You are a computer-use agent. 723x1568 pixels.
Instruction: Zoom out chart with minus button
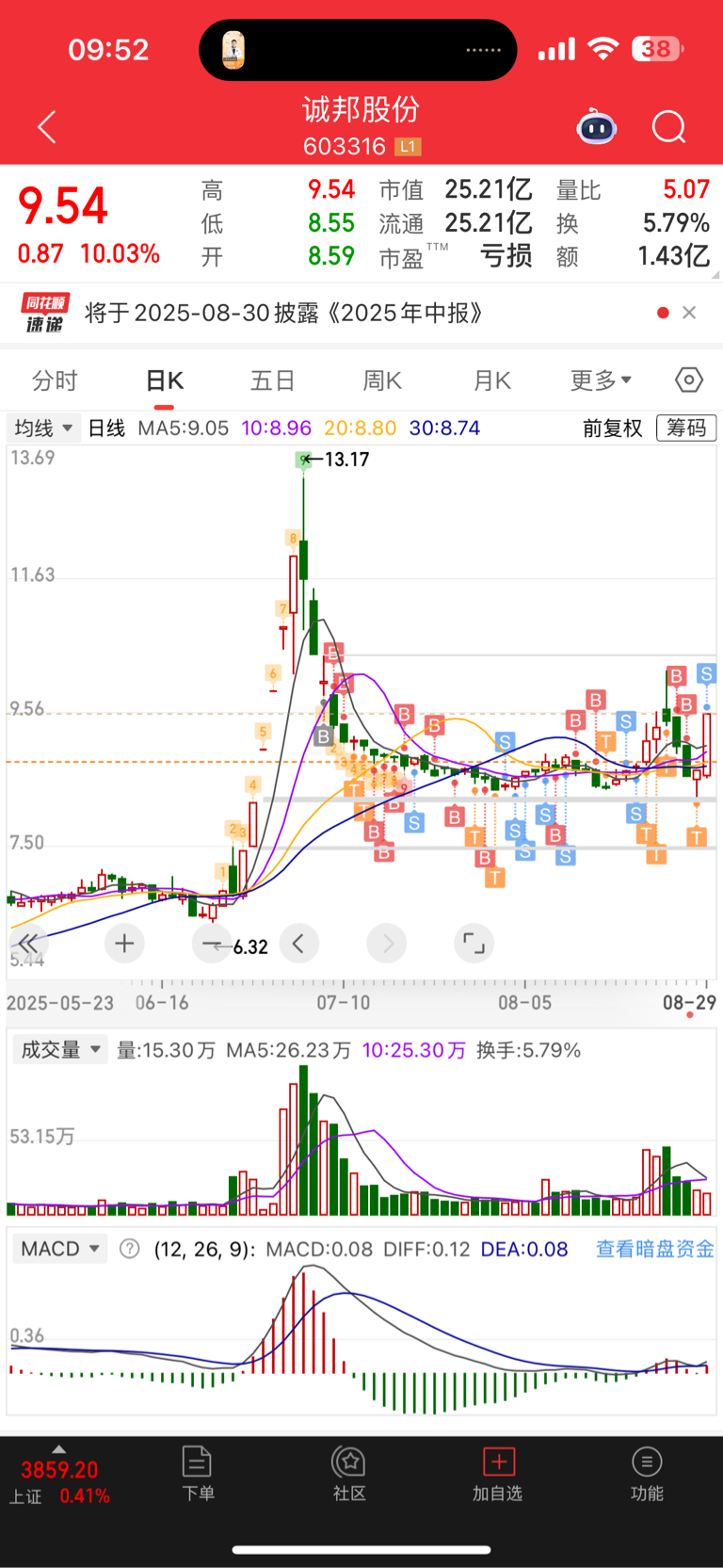pyautogui.click(x=211, y=943)
